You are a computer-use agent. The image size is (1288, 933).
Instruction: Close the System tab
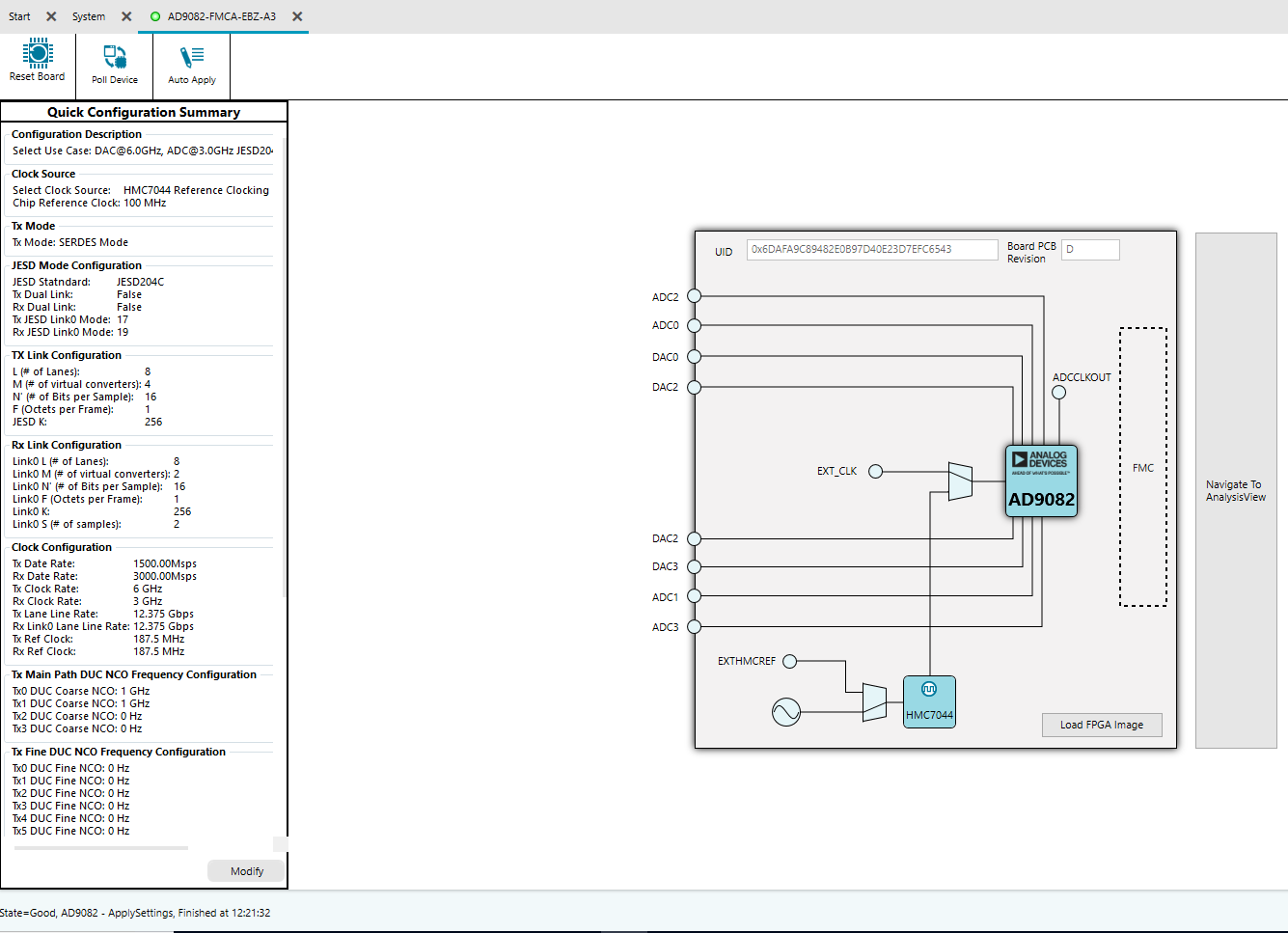[126, 16]
